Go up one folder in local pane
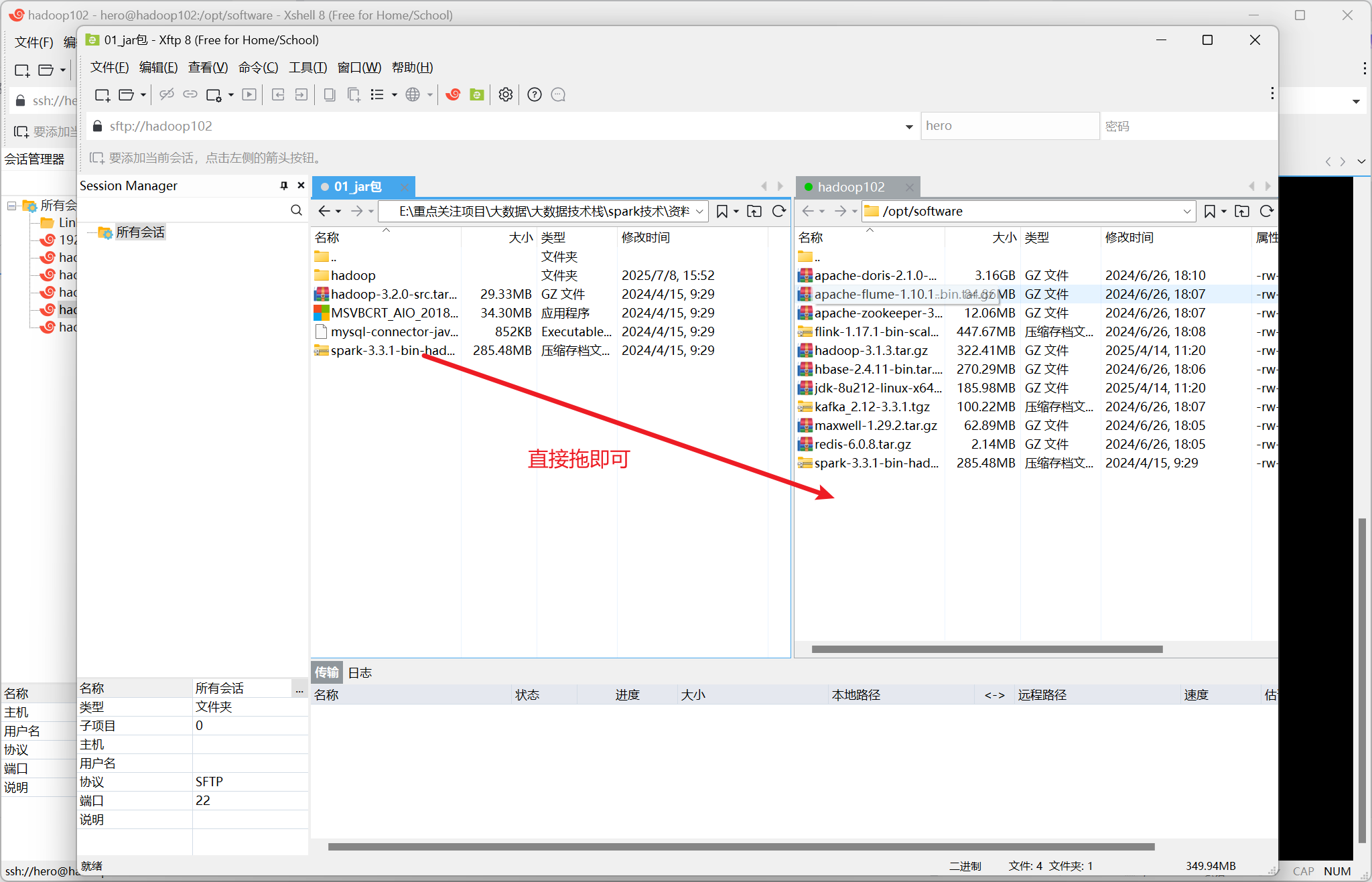 (x=754, y=211)
